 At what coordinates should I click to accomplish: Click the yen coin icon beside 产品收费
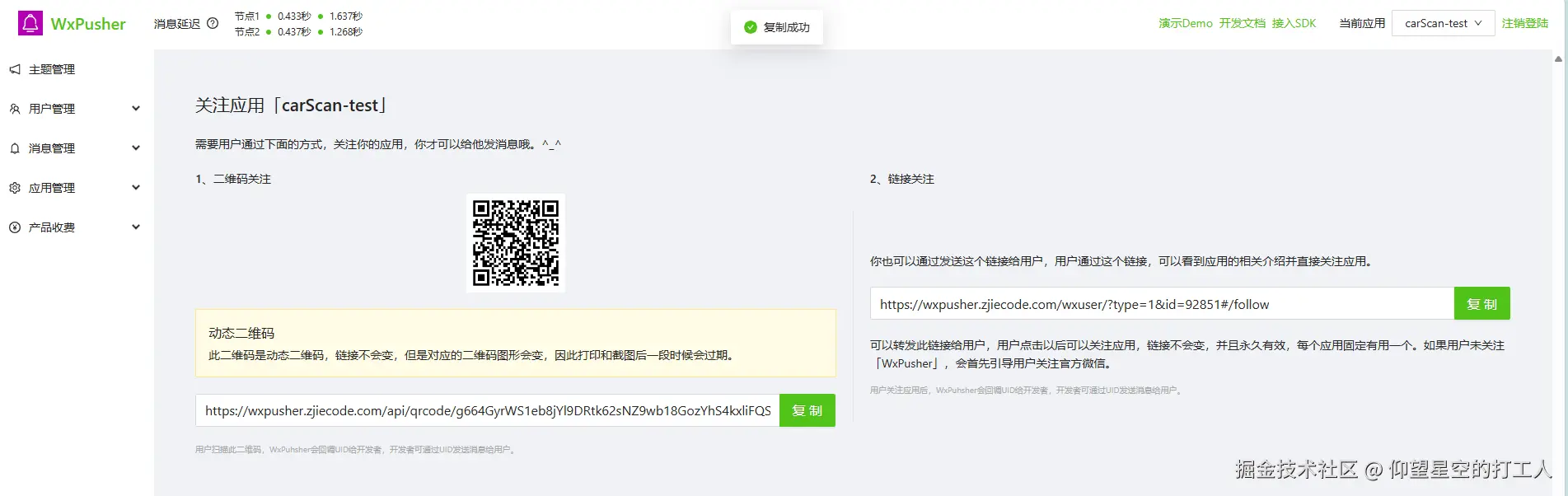pos(15,227)
